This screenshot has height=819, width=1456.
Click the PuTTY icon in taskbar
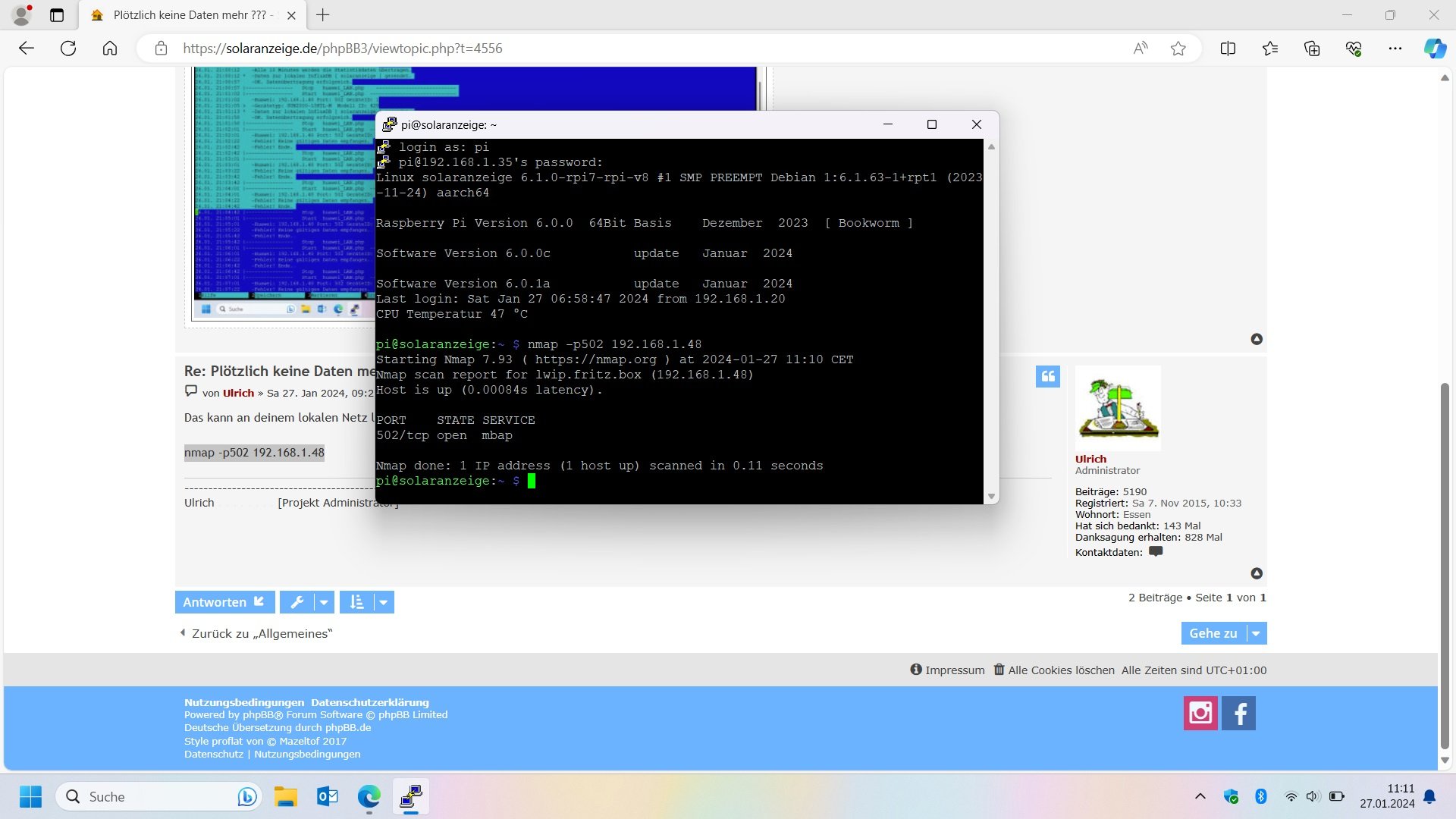(x=410, y=796)
